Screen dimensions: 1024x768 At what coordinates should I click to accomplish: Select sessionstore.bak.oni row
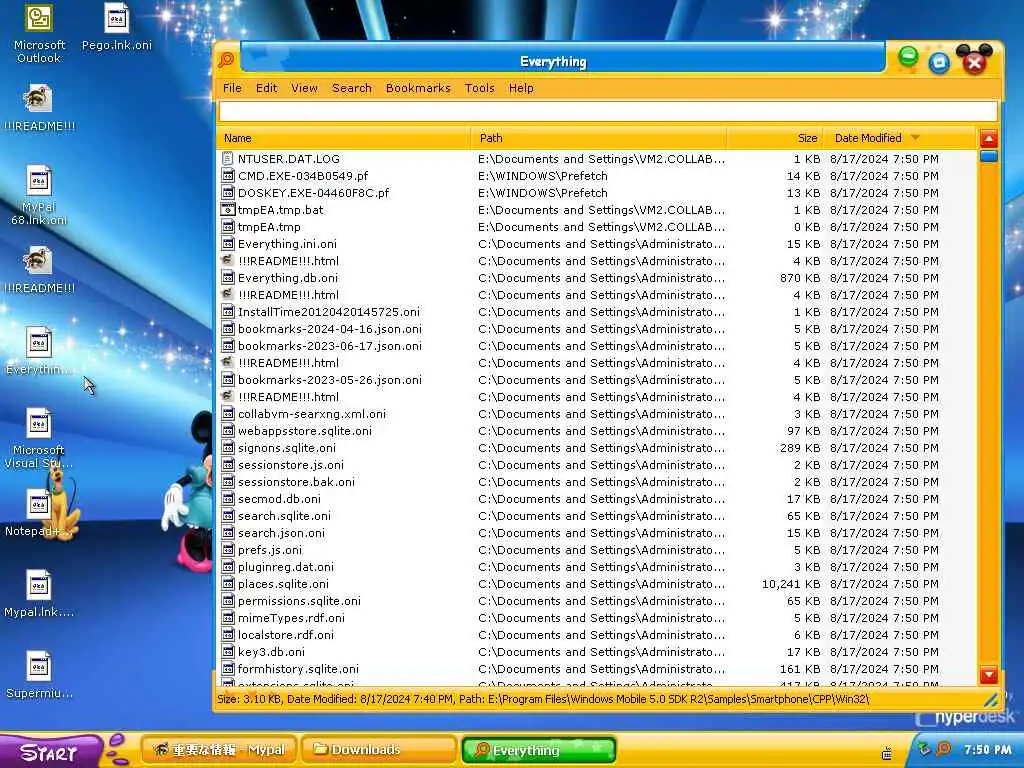point(596,481)
